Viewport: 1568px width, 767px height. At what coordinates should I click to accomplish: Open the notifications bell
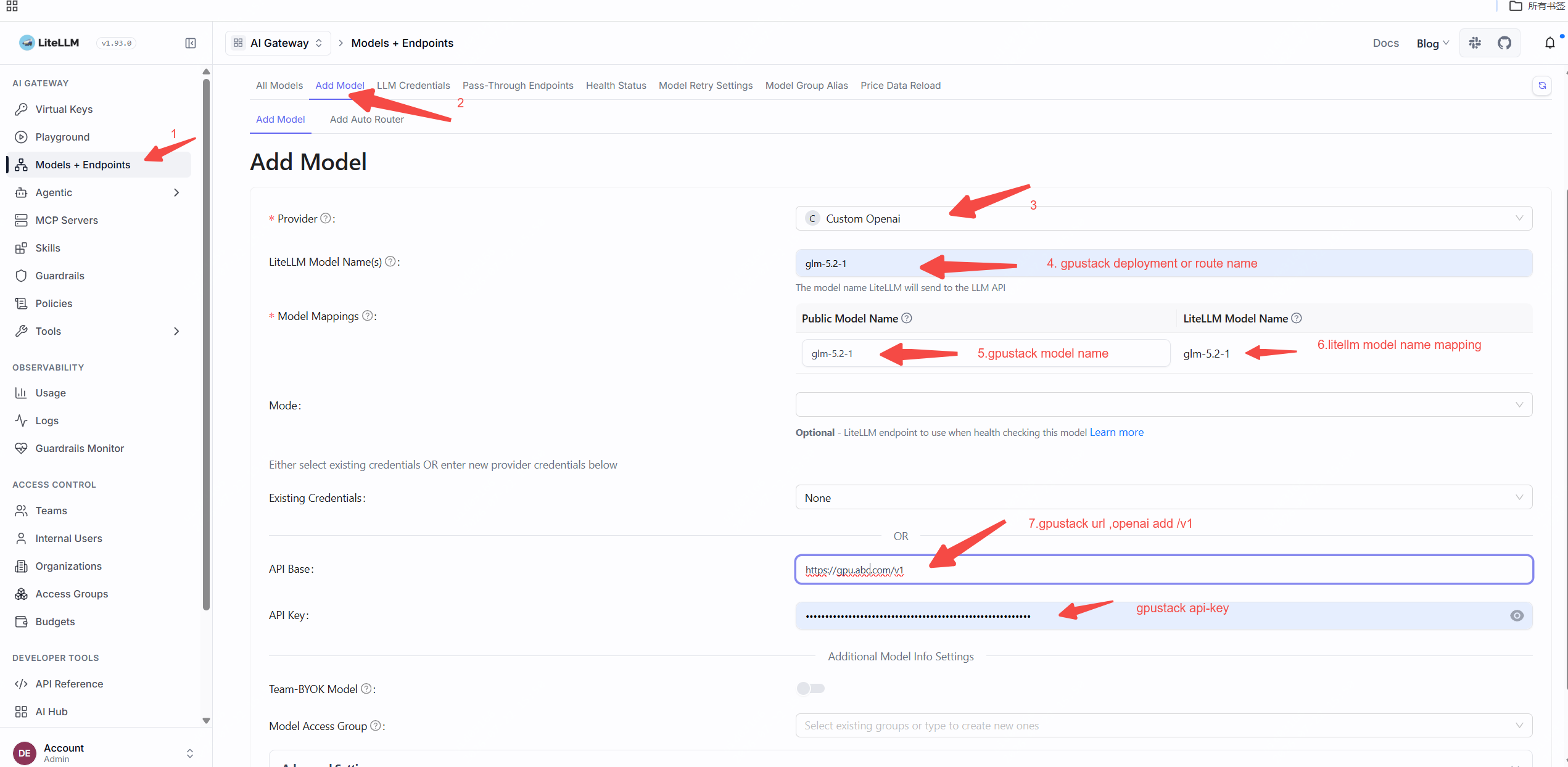[x=1549, y=43]
